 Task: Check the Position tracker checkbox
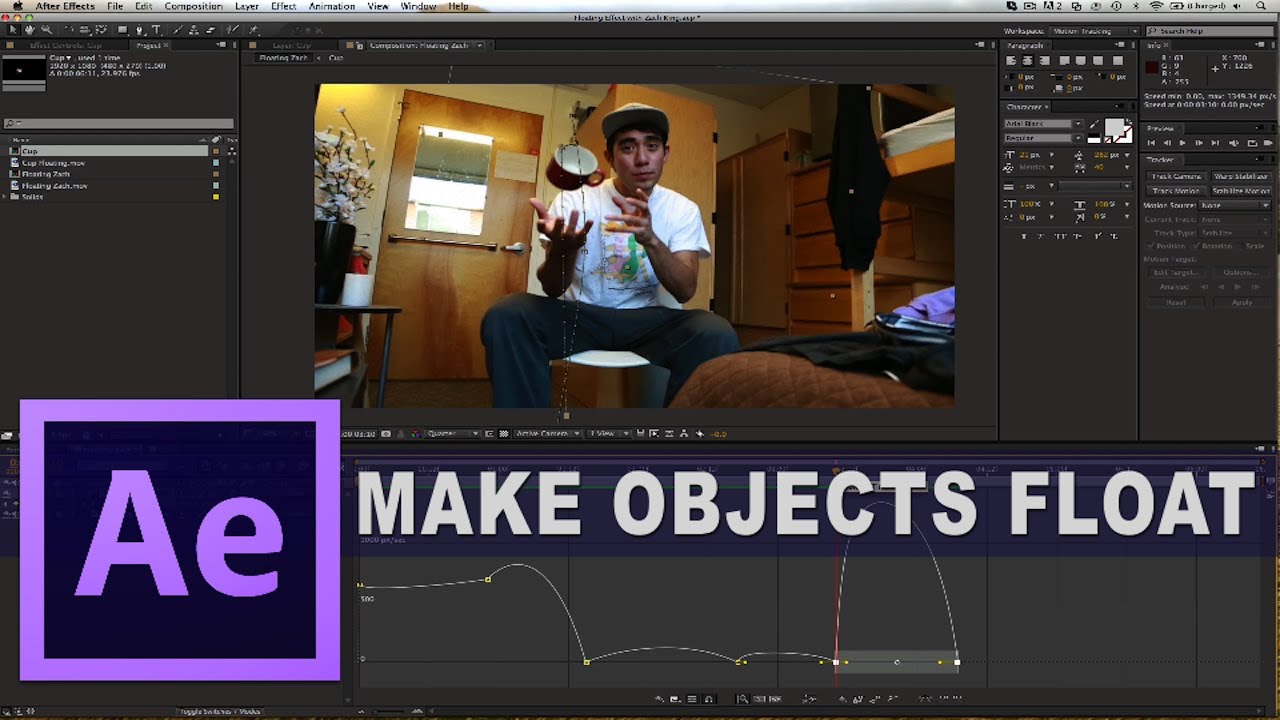click(x=1151, y=246)
